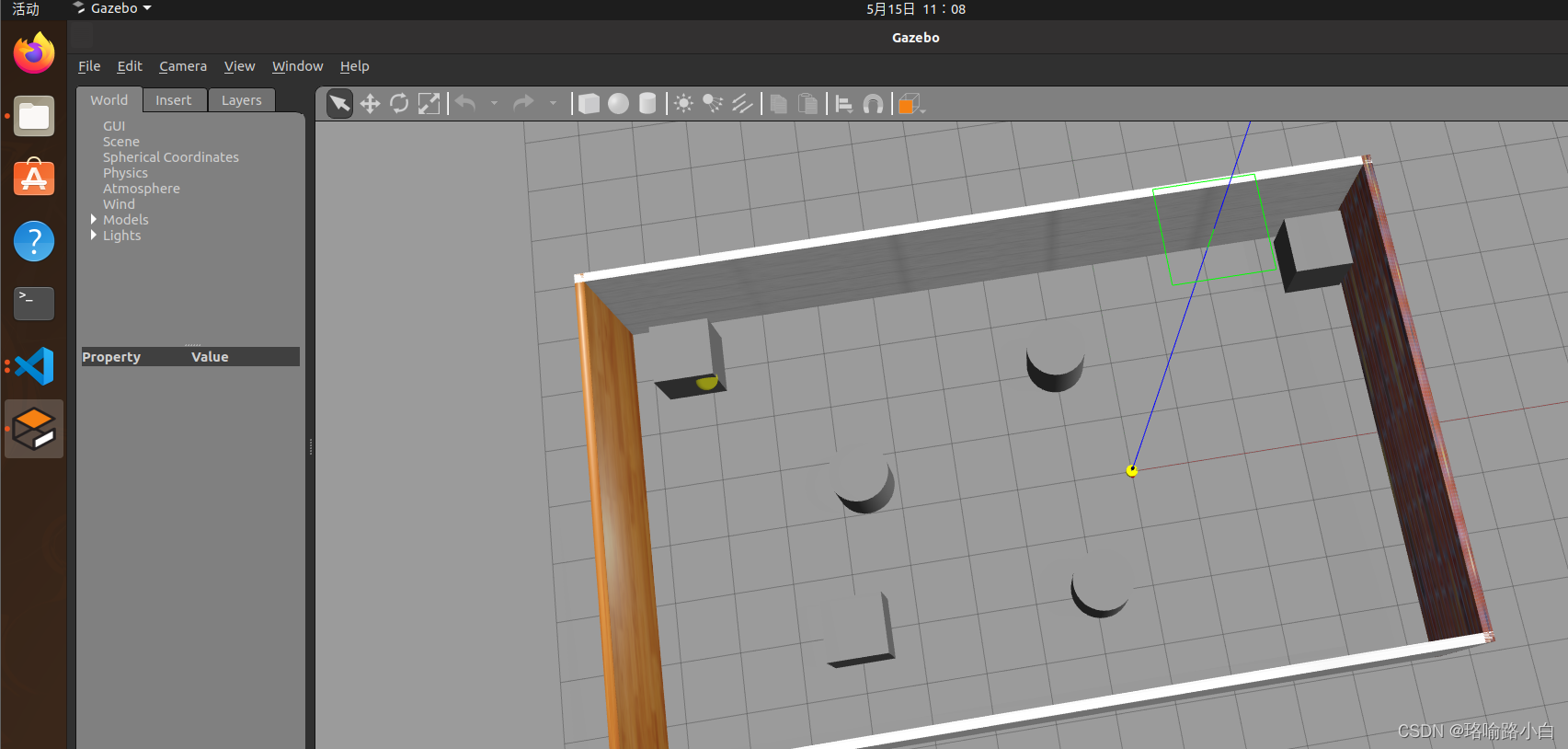Open the File menu
This screenshot has height=749, width=1568.
tap(89, 66)
